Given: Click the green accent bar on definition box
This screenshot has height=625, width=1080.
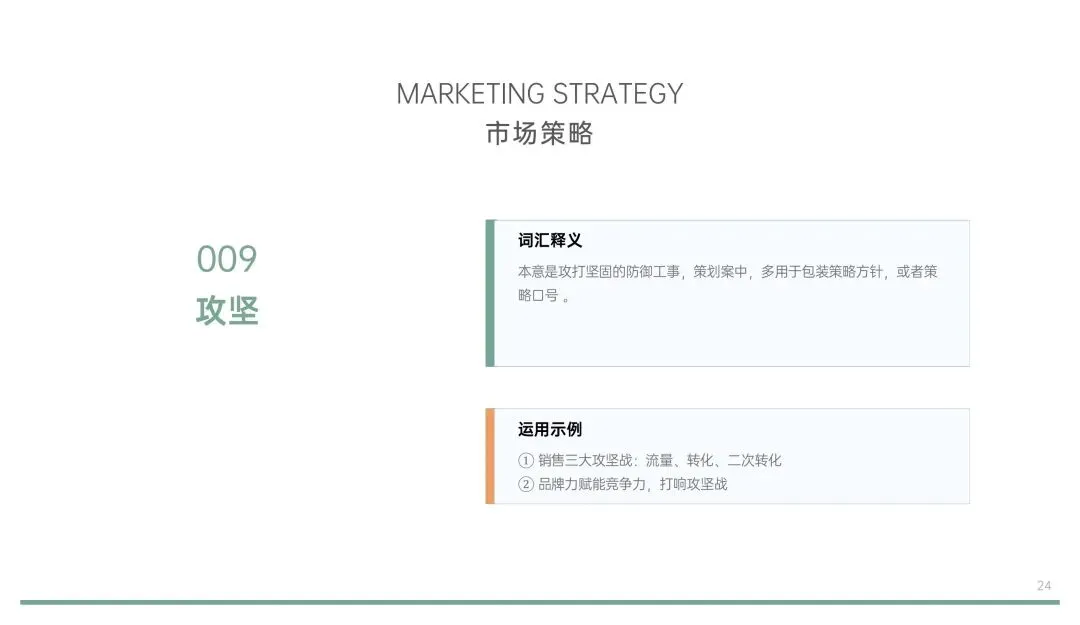Looking at the screenshot, I should (x=490, y=294).
